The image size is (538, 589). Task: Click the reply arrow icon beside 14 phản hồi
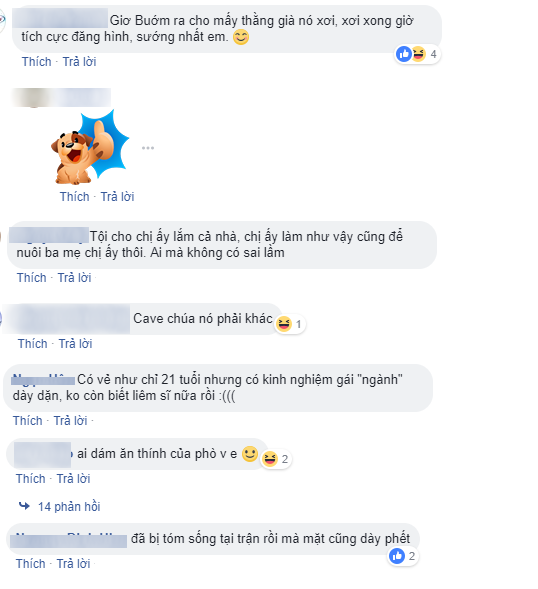[x=24, y=506]
